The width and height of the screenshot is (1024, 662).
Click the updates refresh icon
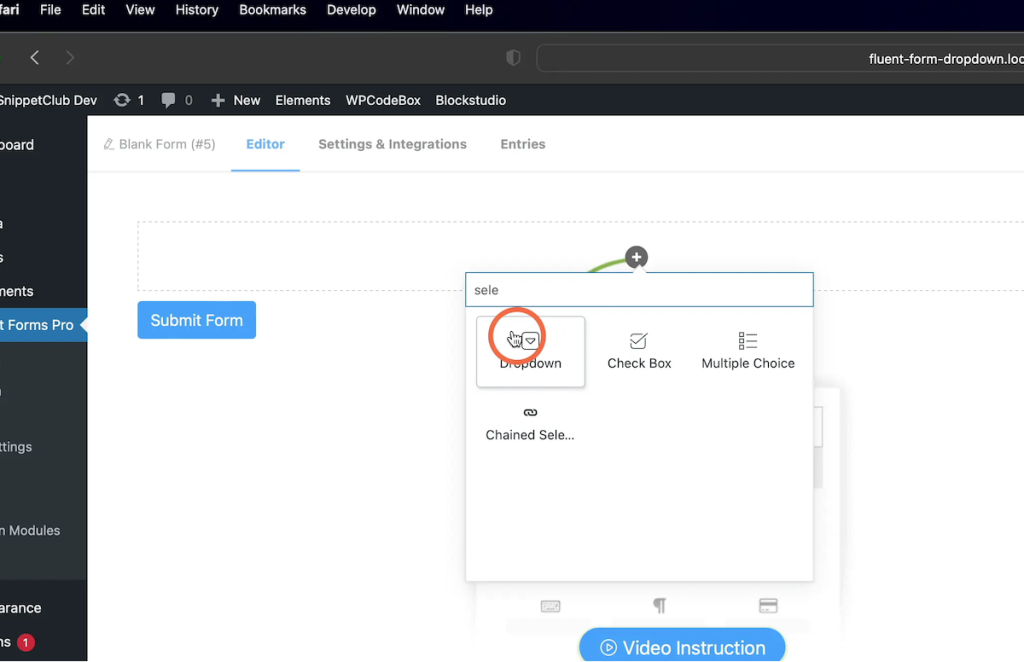tap(122, 100)
